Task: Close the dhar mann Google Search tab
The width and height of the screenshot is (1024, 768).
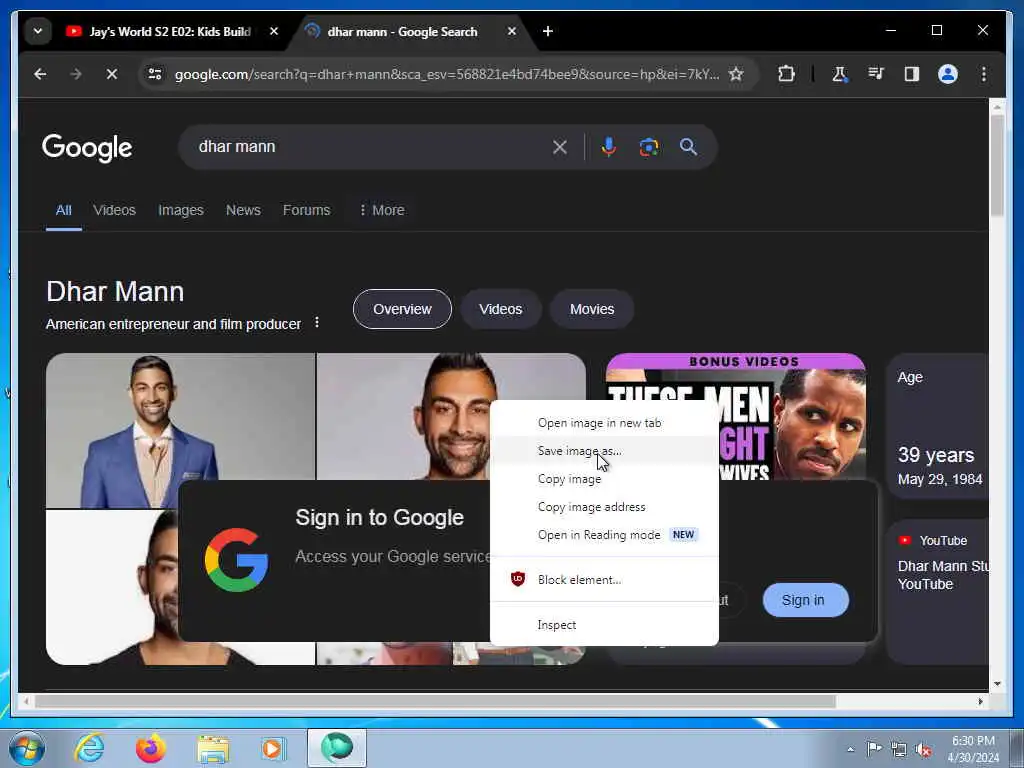Action: pos(512,31)
